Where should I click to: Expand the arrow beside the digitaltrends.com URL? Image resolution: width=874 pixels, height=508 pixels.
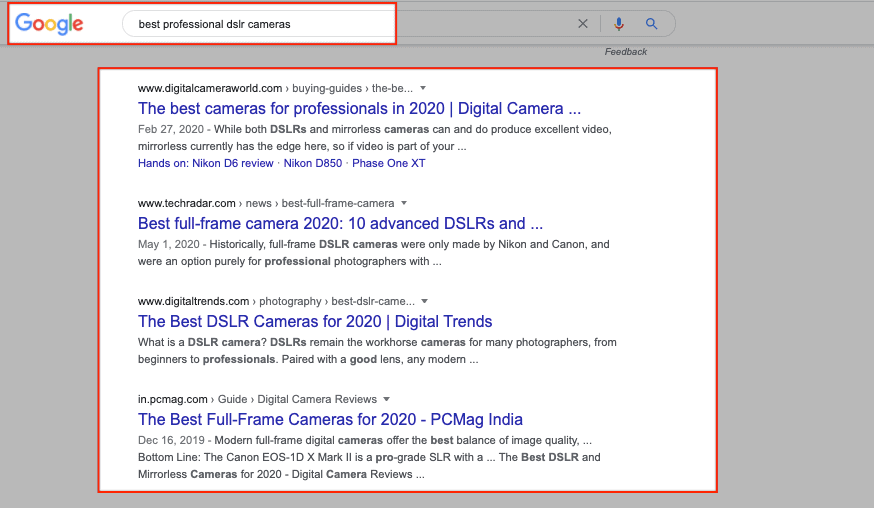pyautogui.click(x=424, y=301)
